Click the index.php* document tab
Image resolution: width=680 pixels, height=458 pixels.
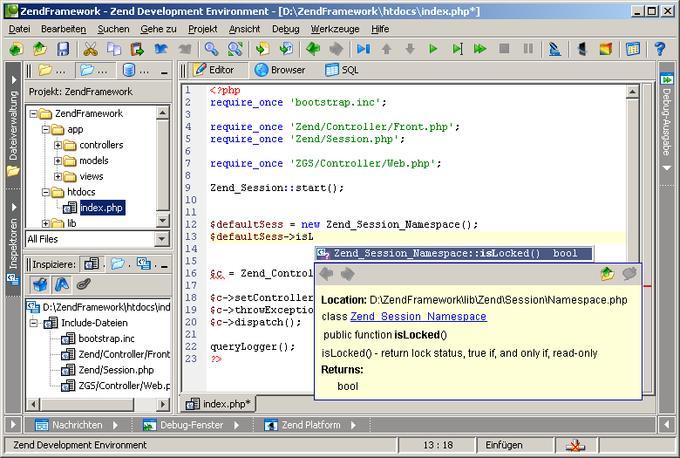[x=218, y=404]
